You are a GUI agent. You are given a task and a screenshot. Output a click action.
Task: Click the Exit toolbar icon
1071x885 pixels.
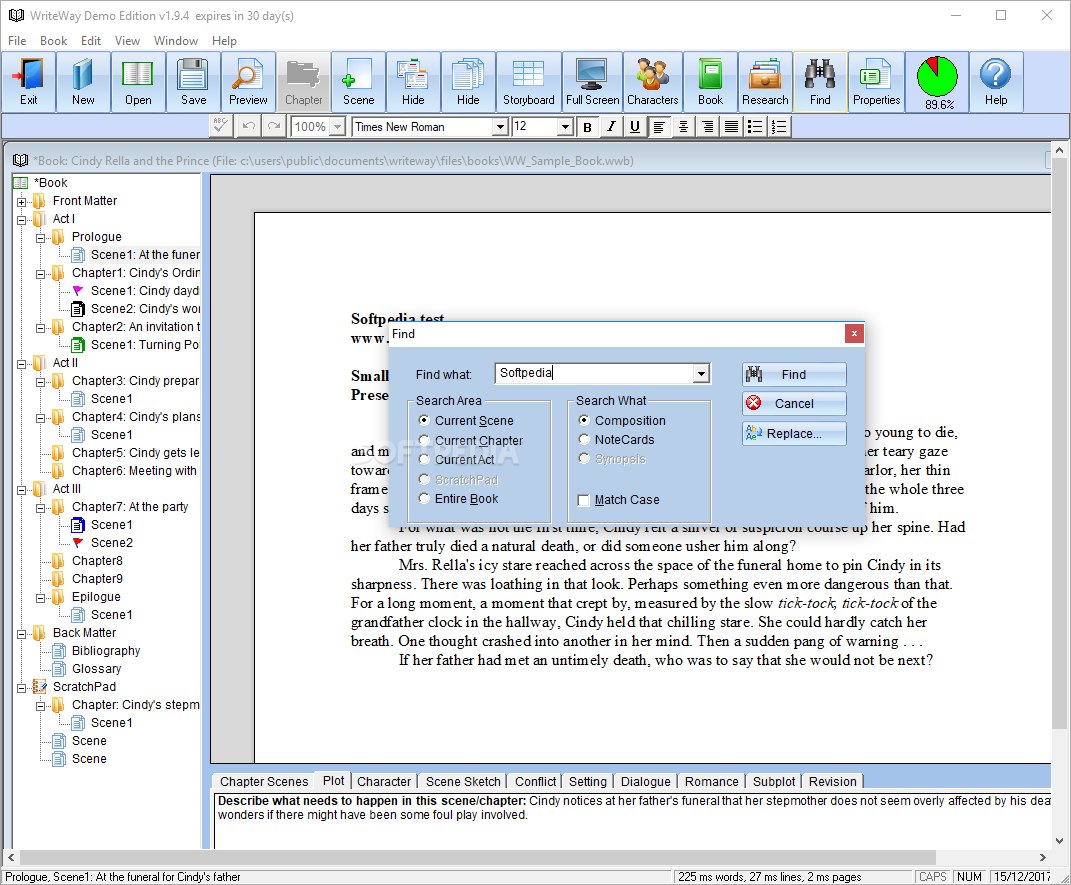click(x=29, y=82)
